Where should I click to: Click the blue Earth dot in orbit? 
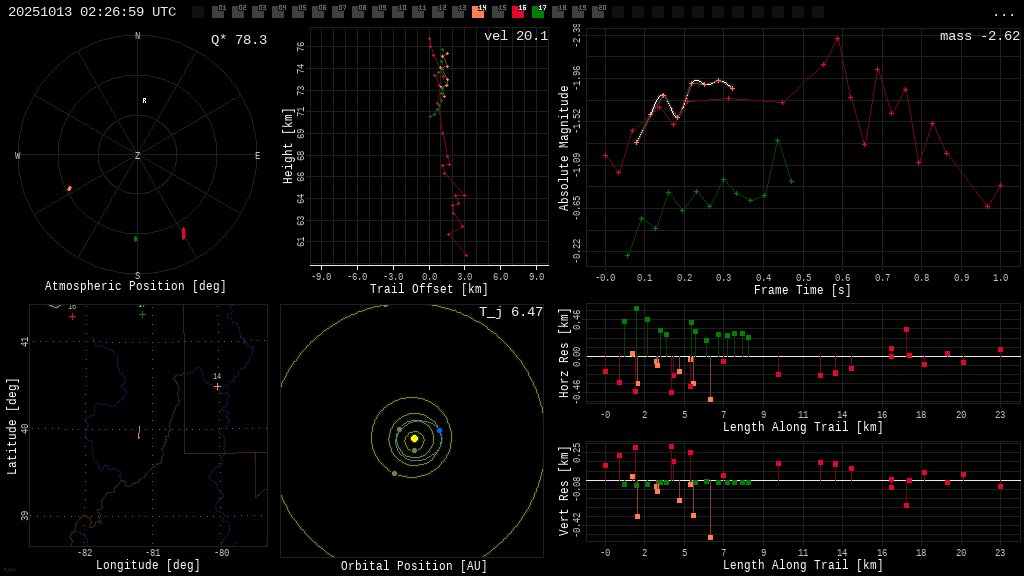pos(439,430)
